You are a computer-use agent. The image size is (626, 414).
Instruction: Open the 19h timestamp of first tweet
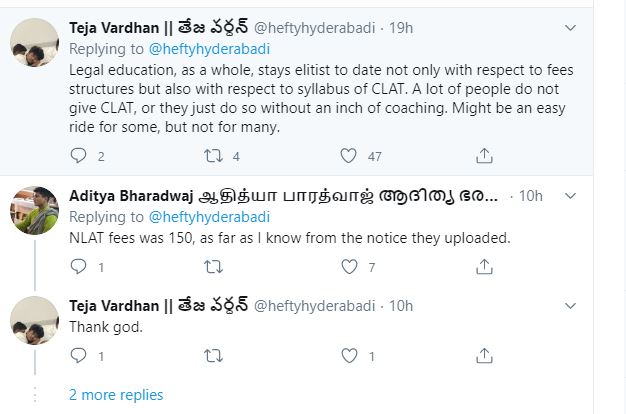click(431, 25)
